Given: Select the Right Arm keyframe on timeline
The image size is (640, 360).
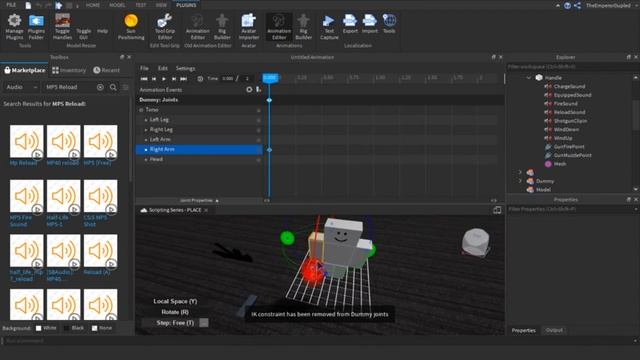Looking at the screenshot, I should (269, 150).
